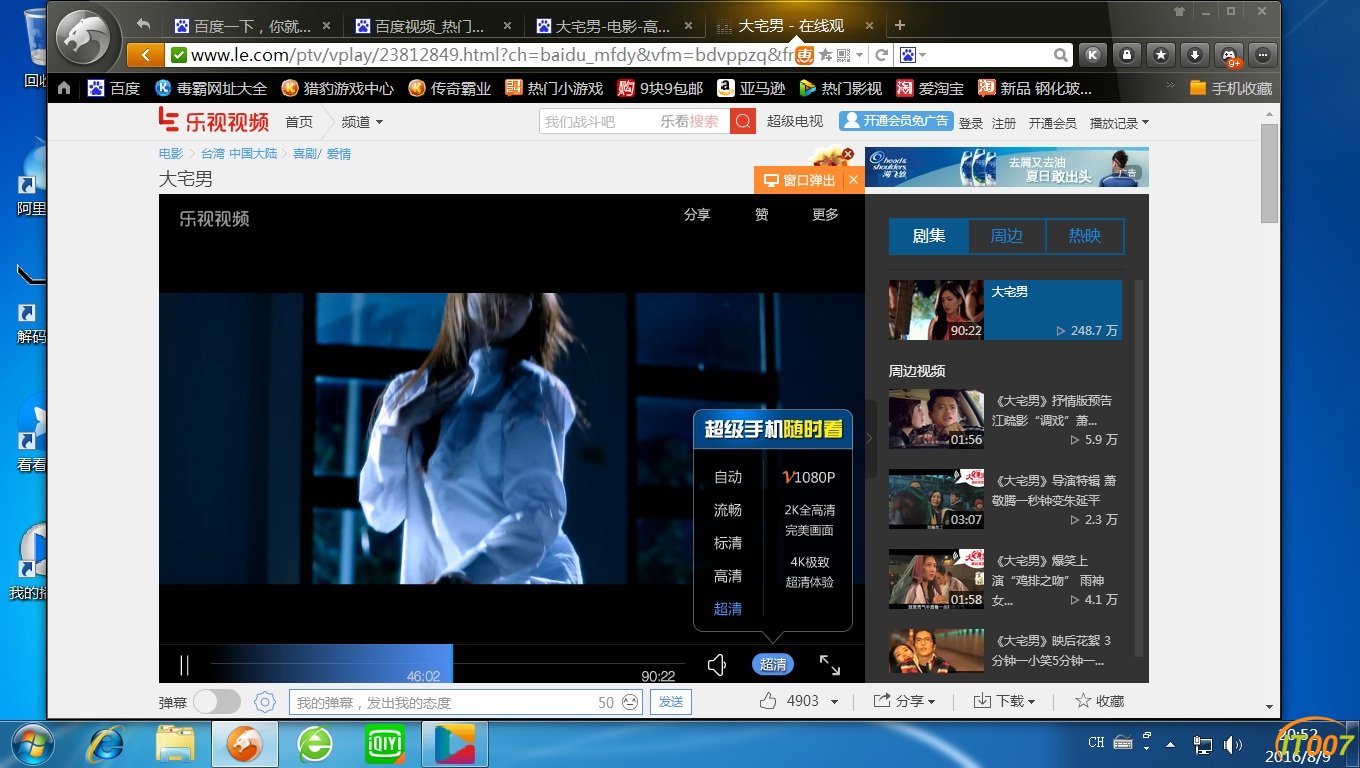Select 2K全高清 quality option

pos(810,520)
